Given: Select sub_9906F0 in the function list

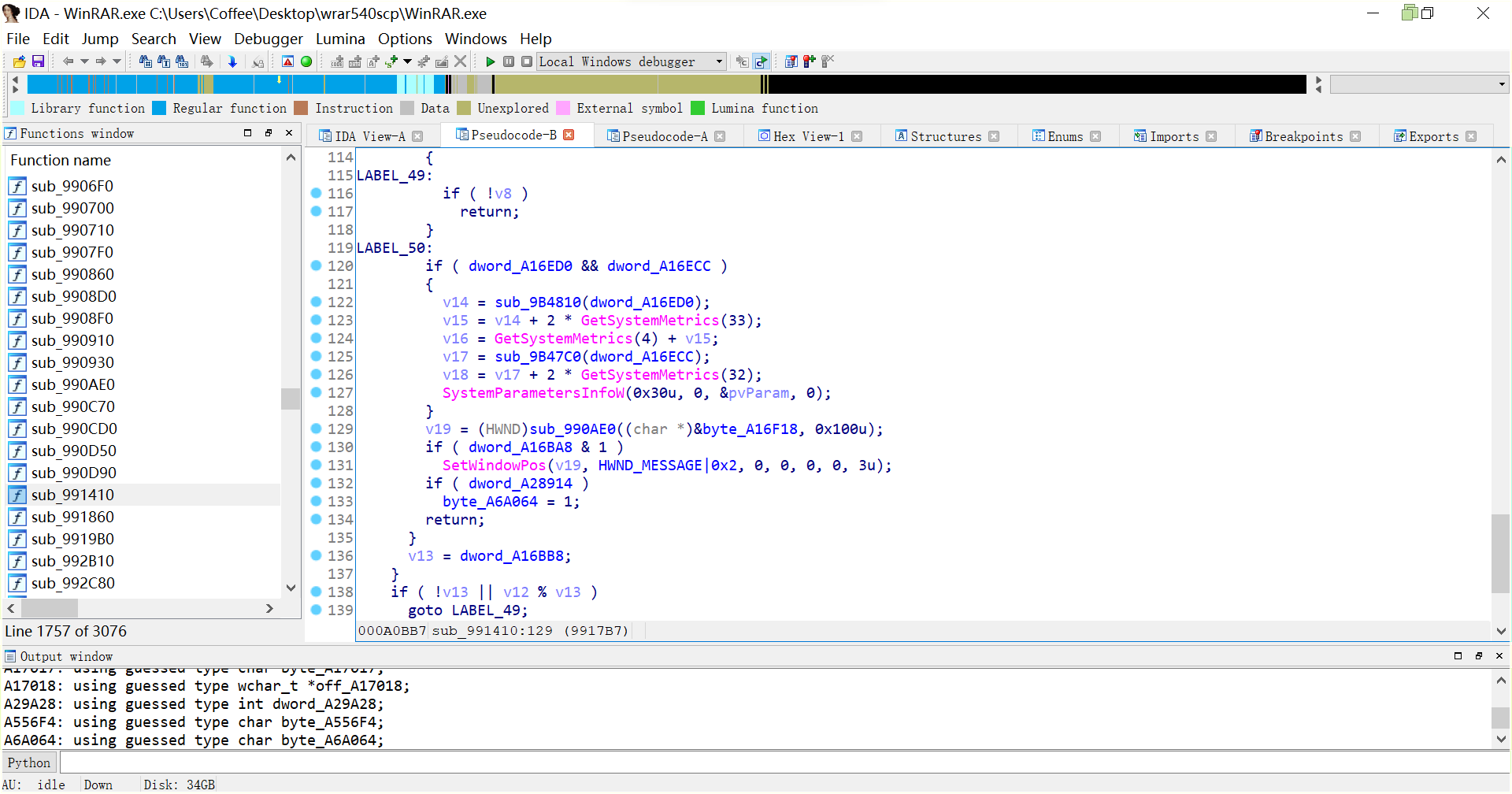Looking at the screenshot, I should [72, 186].
